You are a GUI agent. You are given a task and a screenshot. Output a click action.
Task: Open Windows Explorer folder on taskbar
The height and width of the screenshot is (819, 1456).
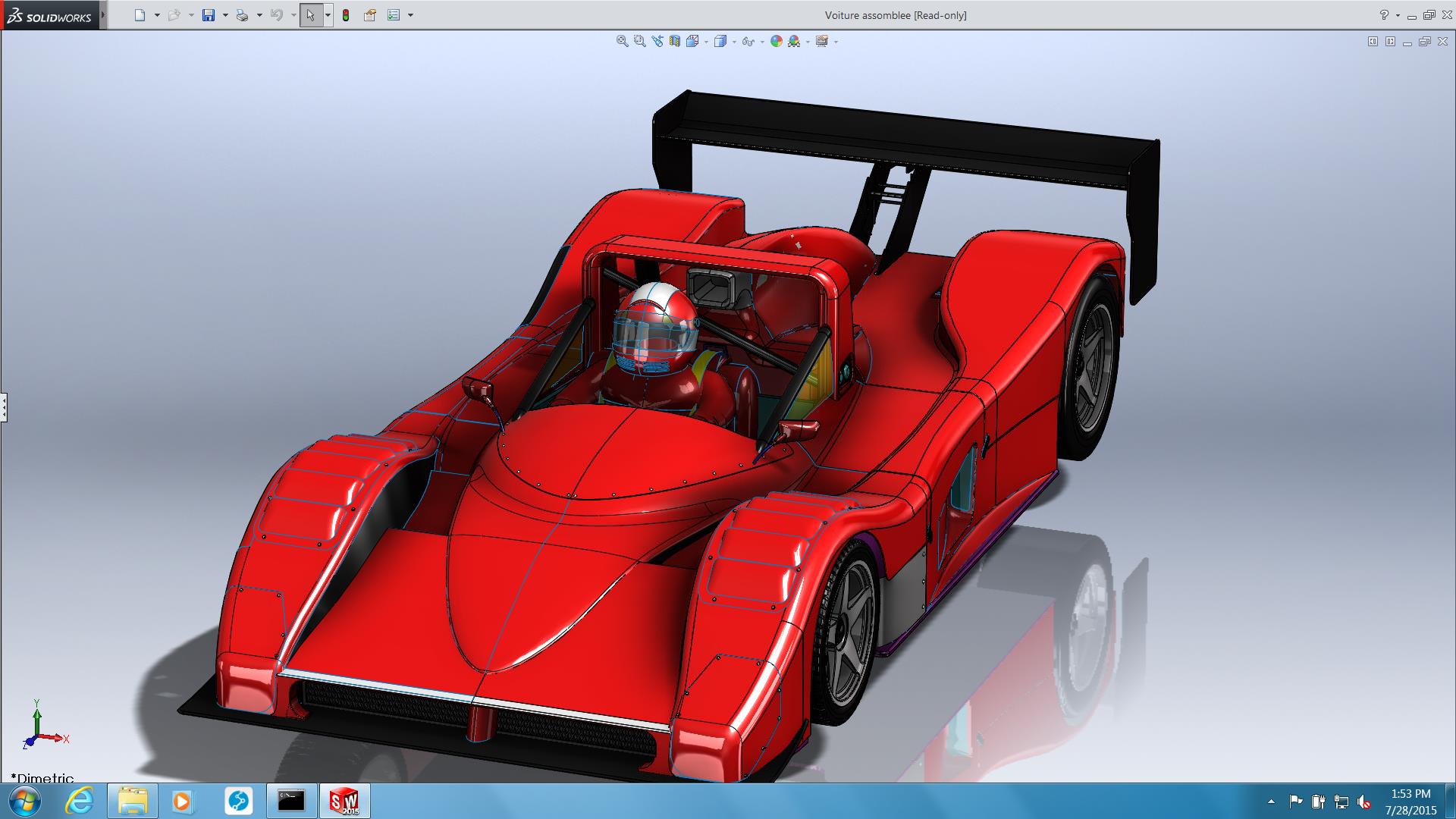tap(133, 801)
